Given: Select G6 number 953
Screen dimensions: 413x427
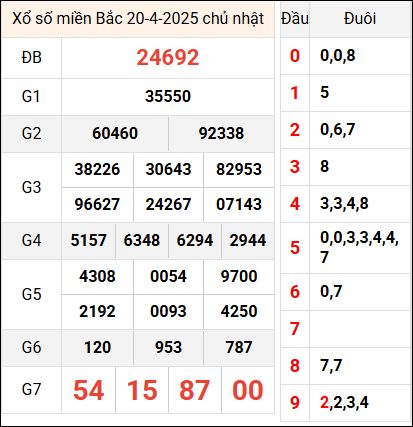Looking at the screenshot, I should (168, 347).
